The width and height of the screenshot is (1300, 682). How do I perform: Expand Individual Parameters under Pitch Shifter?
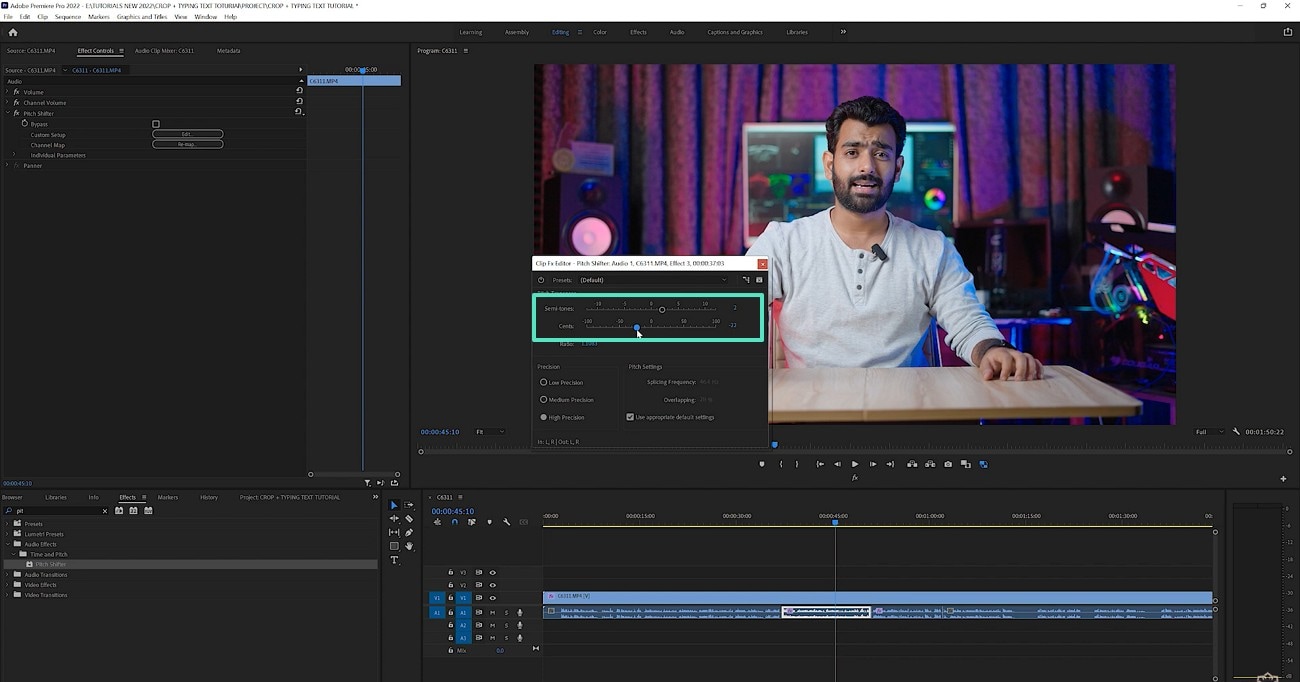point(14,155)
